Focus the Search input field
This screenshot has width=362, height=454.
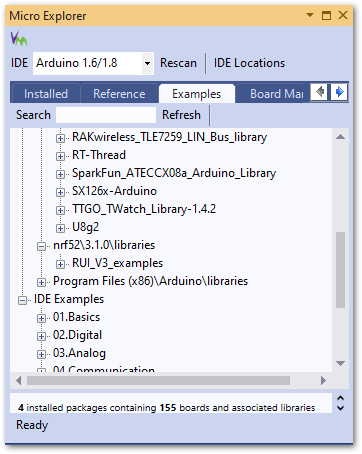(x=106, y=115)
